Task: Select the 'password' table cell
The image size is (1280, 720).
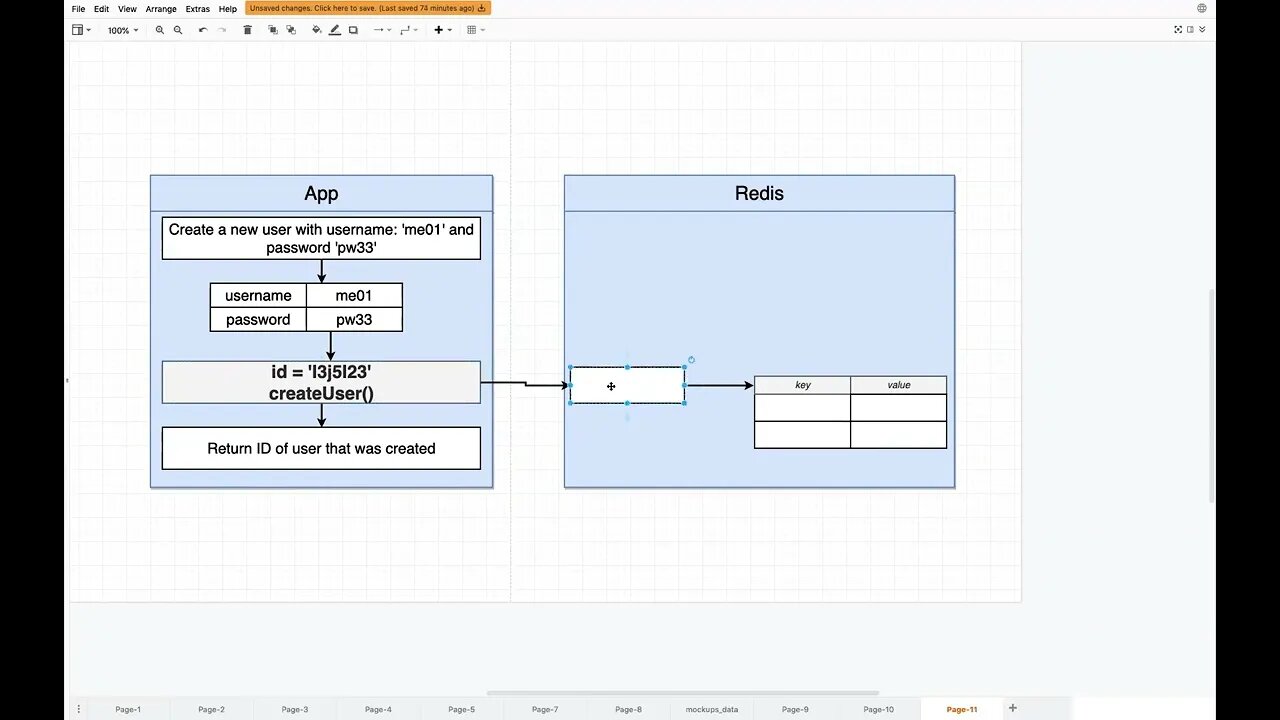Action: pos(258,319)
